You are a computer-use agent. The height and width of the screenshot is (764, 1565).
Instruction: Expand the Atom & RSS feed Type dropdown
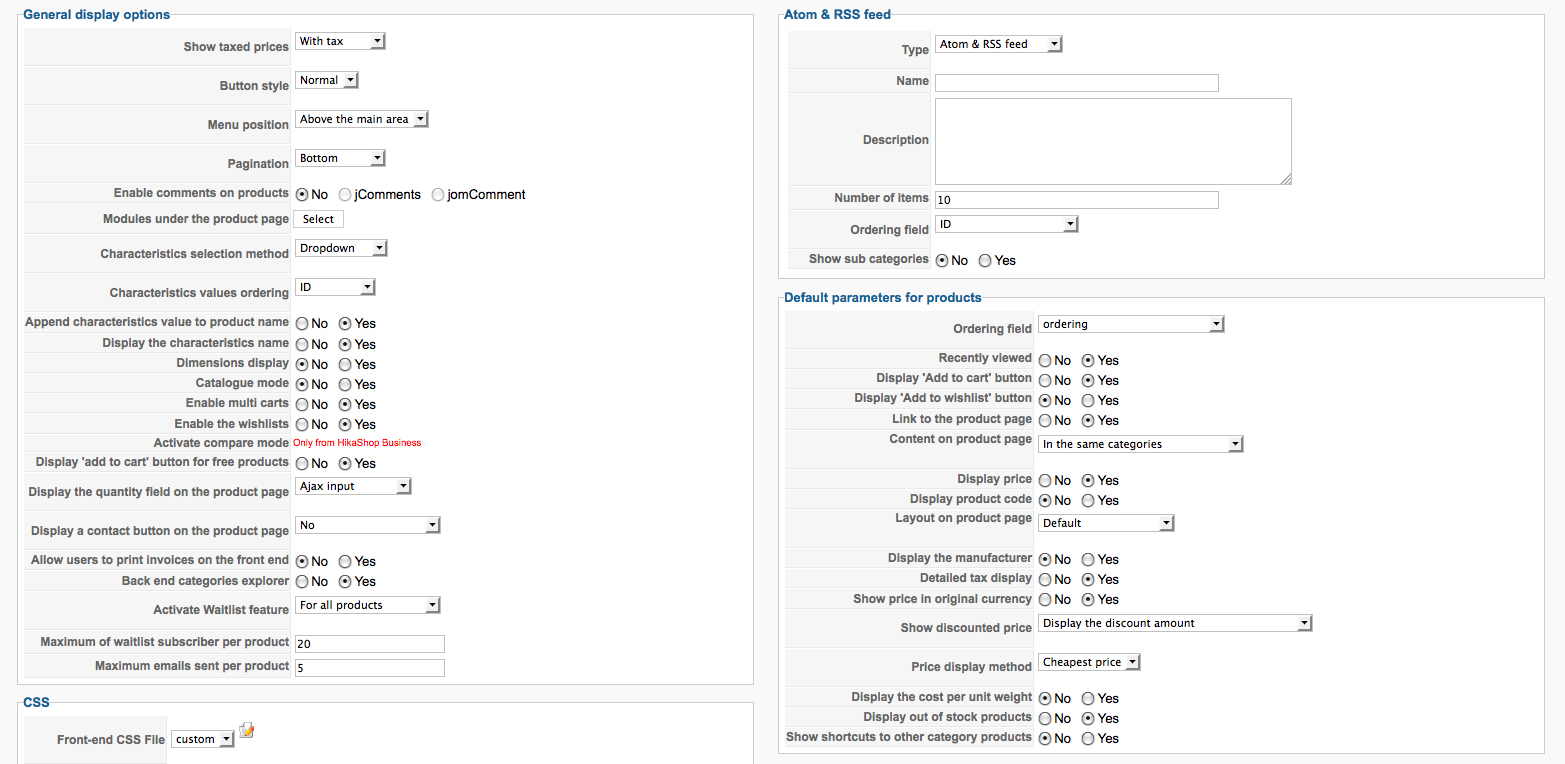[x=998, y=44]
